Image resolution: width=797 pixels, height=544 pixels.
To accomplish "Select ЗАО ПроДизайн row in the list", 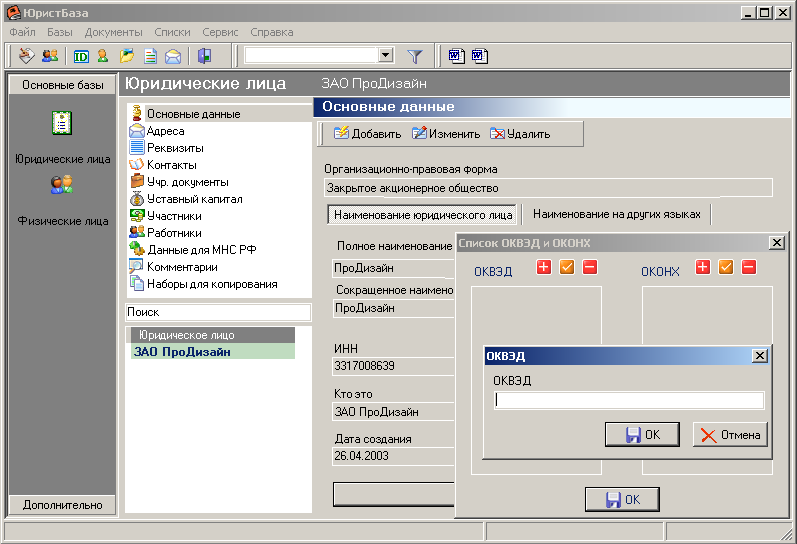I will (213, 351).
